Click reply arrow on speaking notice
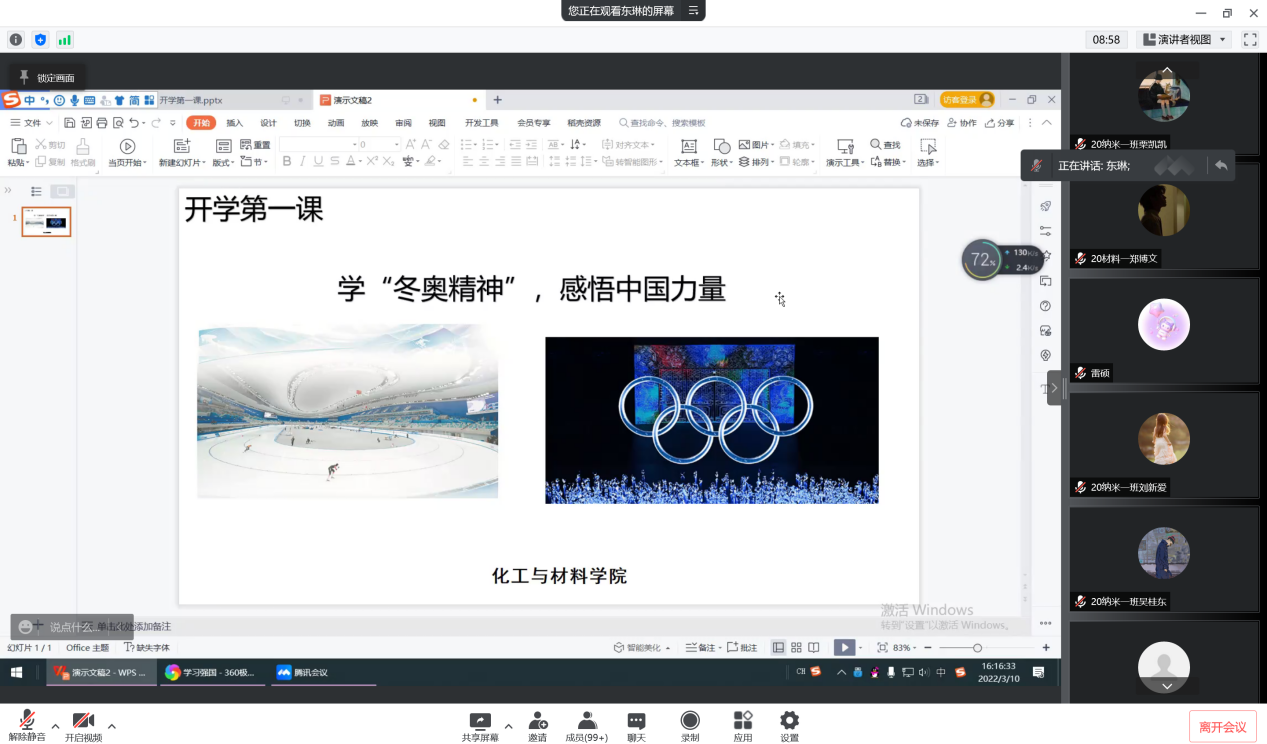 [x=1220, y=166]
